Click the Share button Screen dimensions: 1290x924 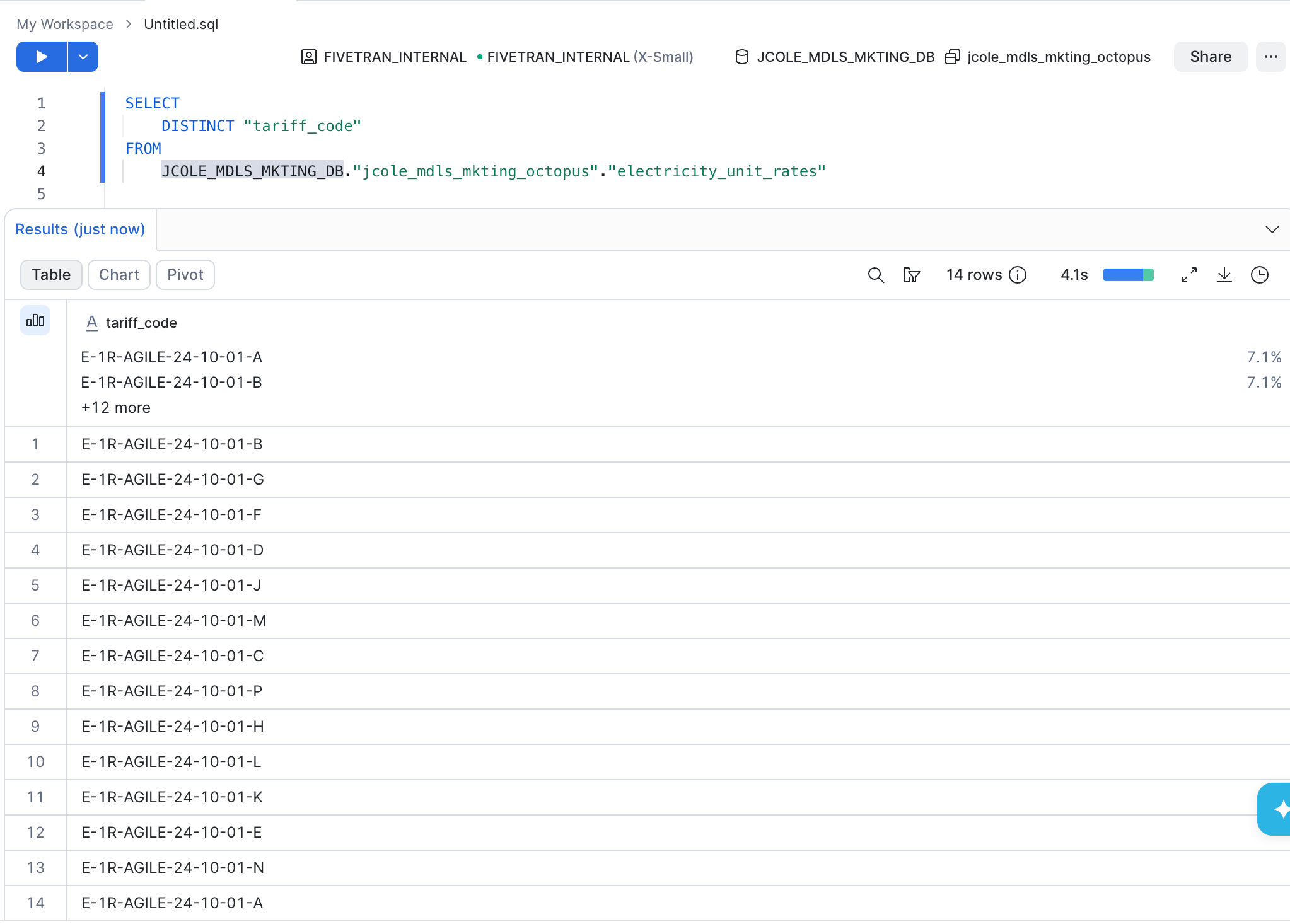click(x=1211, y=57)
